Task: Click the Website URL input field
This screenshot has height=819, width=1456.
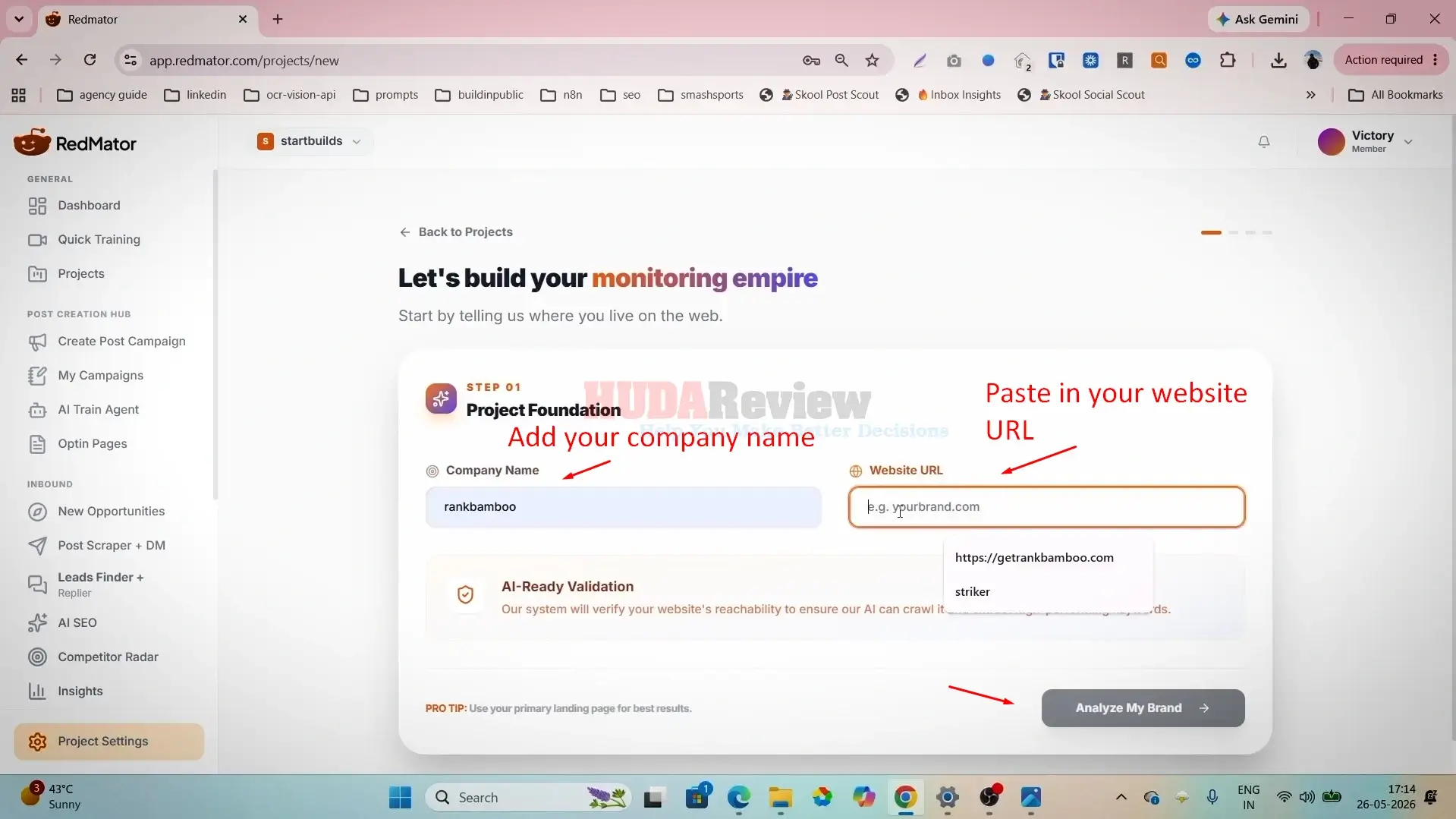Action: [1046, 506]
